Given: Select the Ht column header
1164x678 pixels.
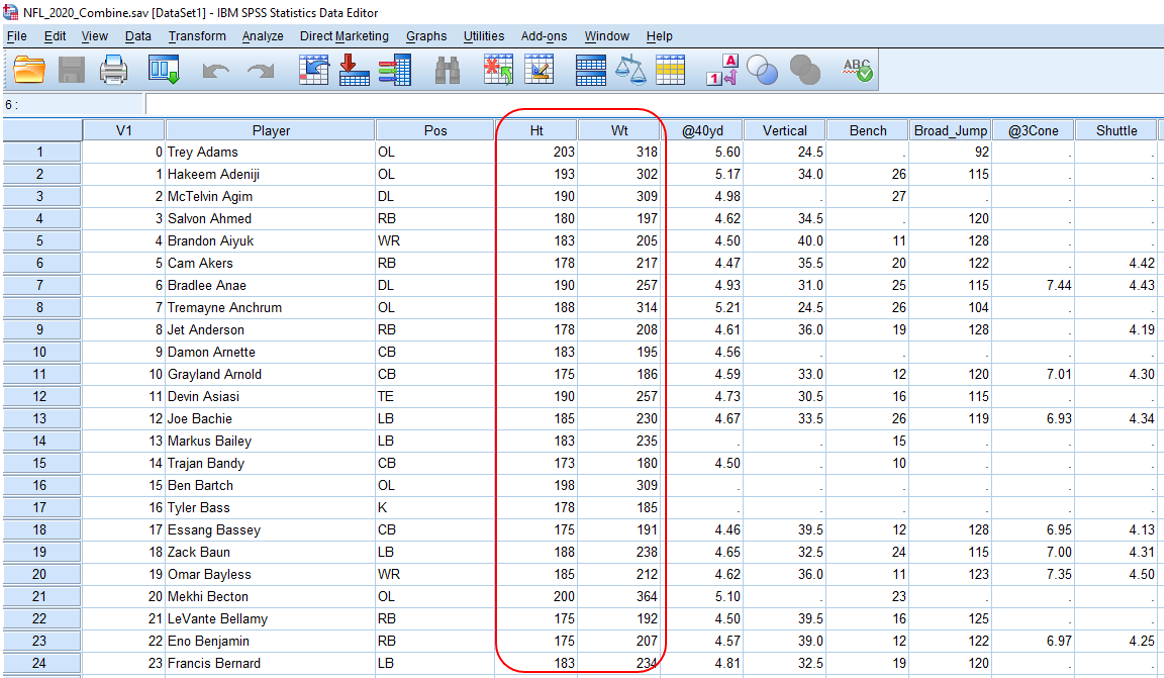Looking at the screenshot, I should 536,130.
